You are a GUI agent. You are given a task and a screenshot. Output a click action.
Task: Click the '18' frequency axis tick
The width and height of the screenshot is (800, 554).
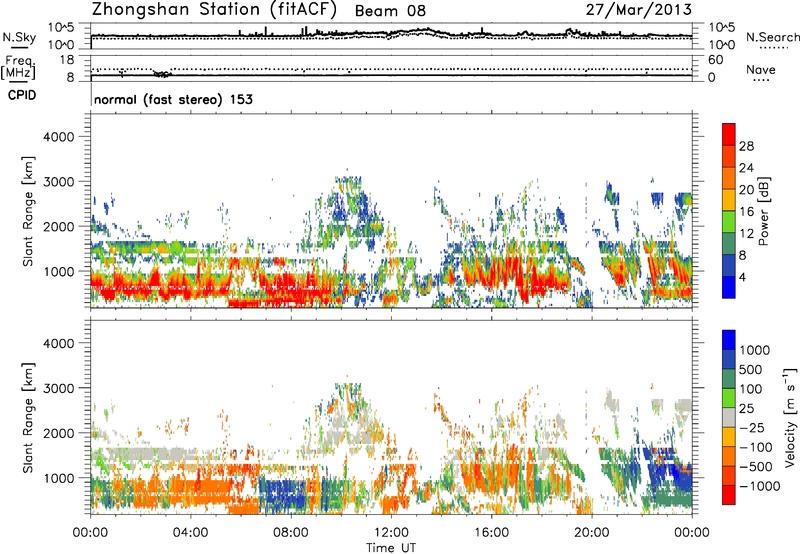(x=67, y=60)
